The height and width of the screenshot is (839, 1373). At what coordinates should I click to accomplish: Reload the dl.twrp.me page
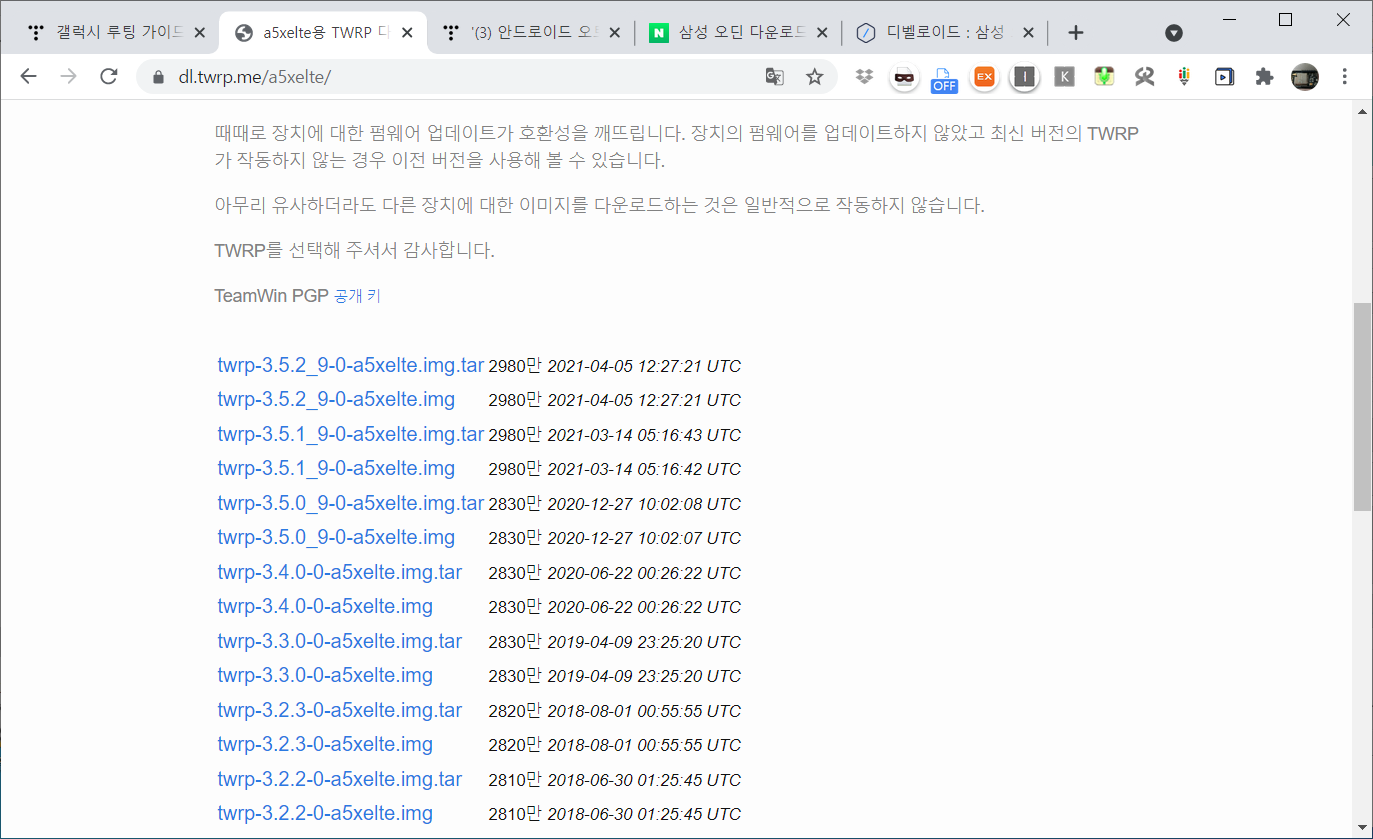coord(110,76)
